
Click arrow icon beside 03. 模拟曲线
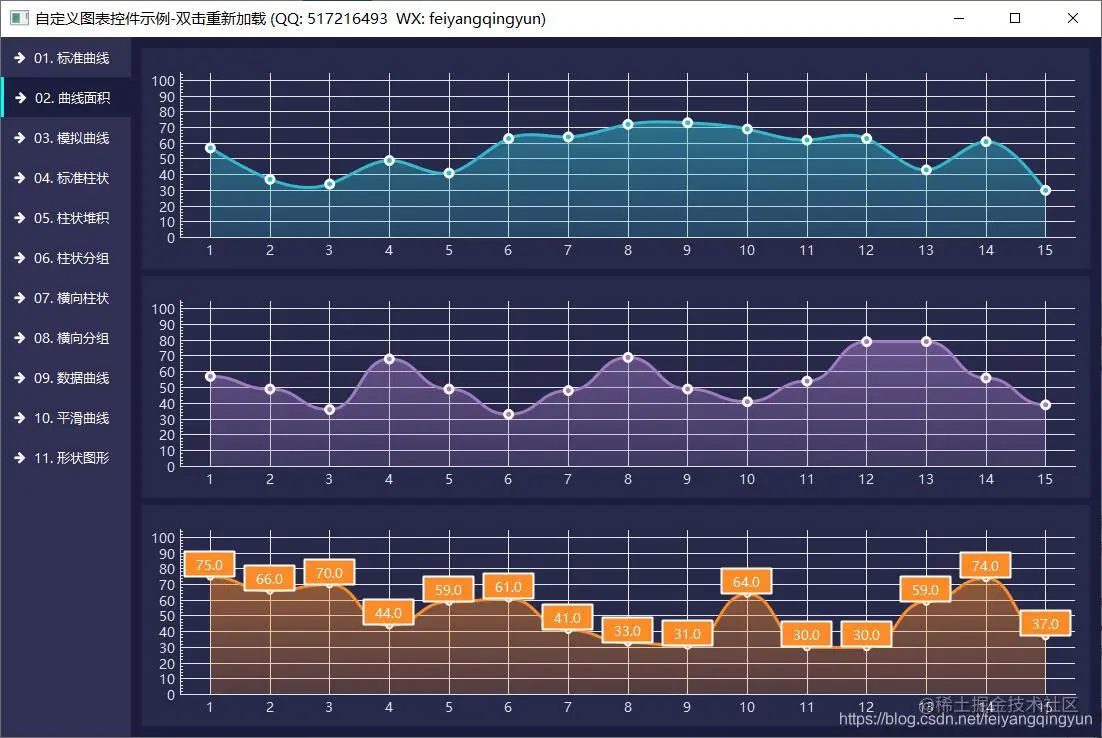click(20, 138)
